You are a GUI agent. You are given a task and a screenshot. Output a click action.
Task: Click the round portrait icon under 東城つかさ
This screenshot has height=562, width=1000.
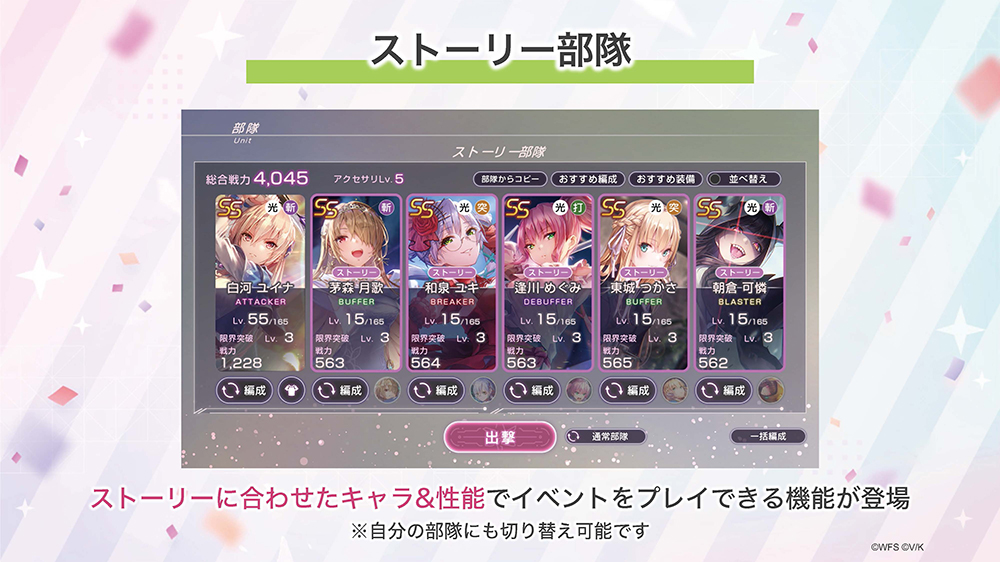(675, 390)
